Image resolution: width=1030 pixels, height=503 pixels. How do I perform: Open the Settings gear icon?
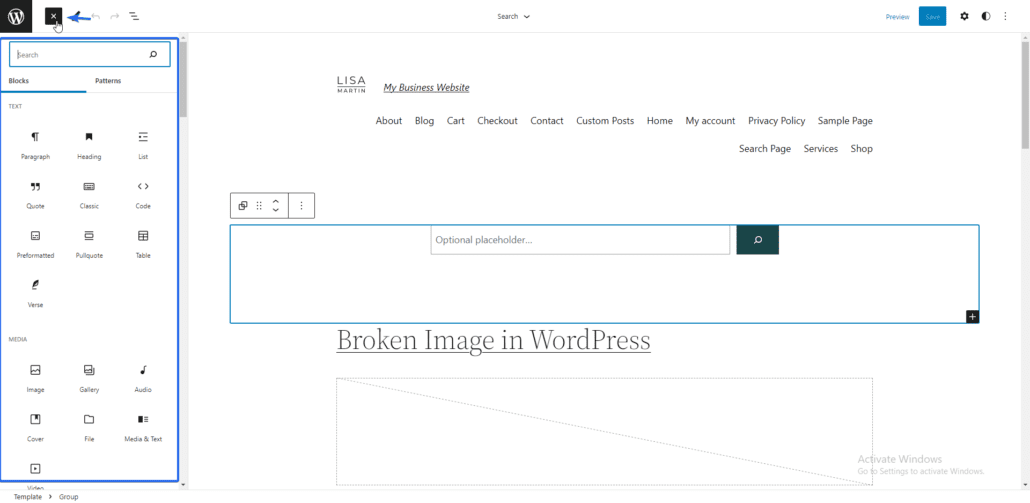pos(964,16)
